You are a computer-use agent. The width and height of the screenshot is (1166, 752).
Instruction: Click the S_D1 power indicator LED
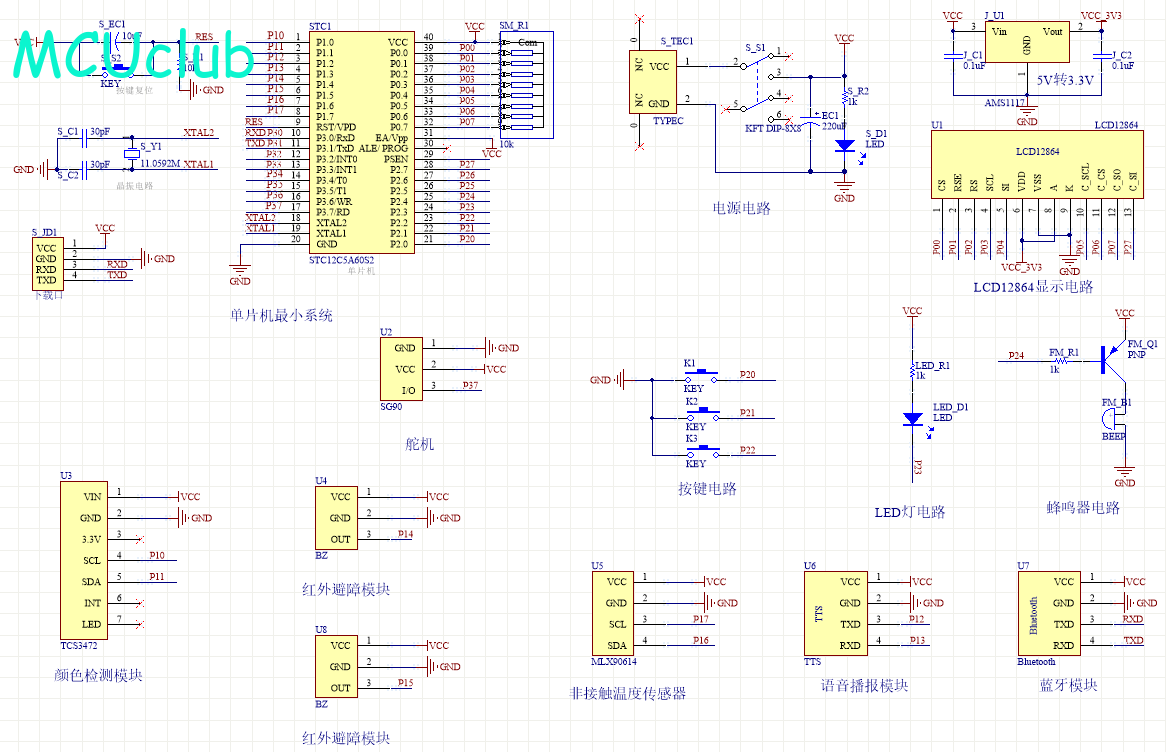coord(844,145)
